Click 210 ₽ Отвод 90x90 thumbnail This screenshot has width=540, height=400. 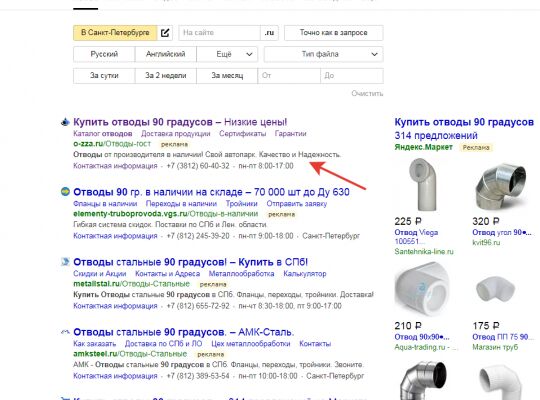click(x=422, y=289)
